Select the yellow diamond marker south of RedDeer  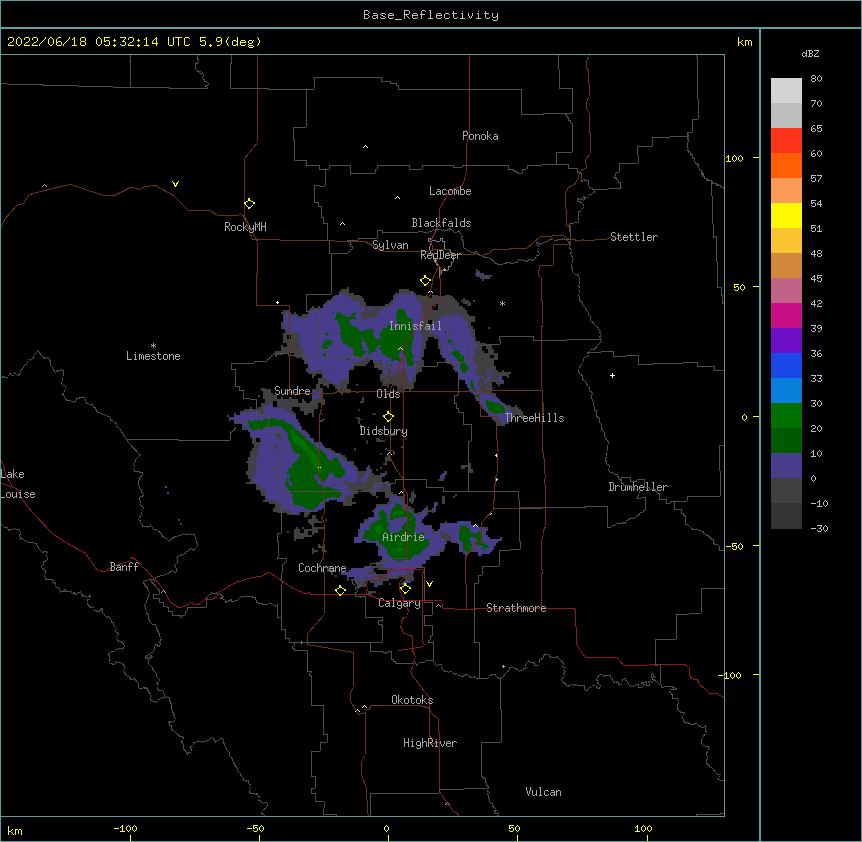point(425,281)
